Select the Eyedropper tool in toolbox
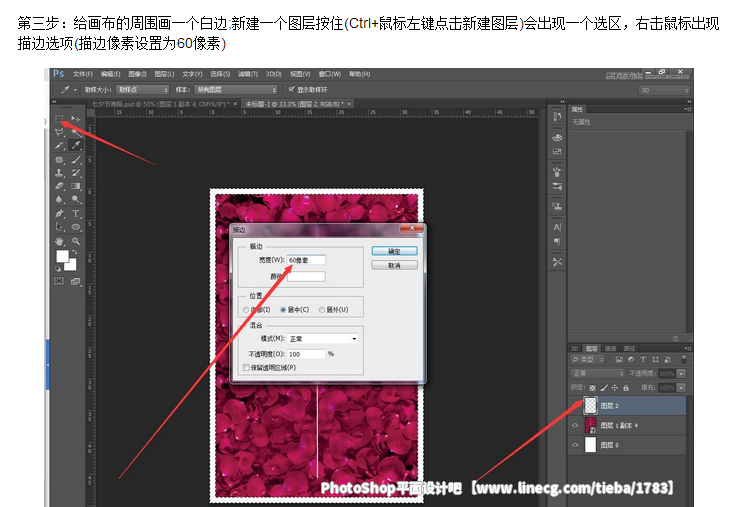The height and width of the screenshot is (507, 729). tap(76, 145)
